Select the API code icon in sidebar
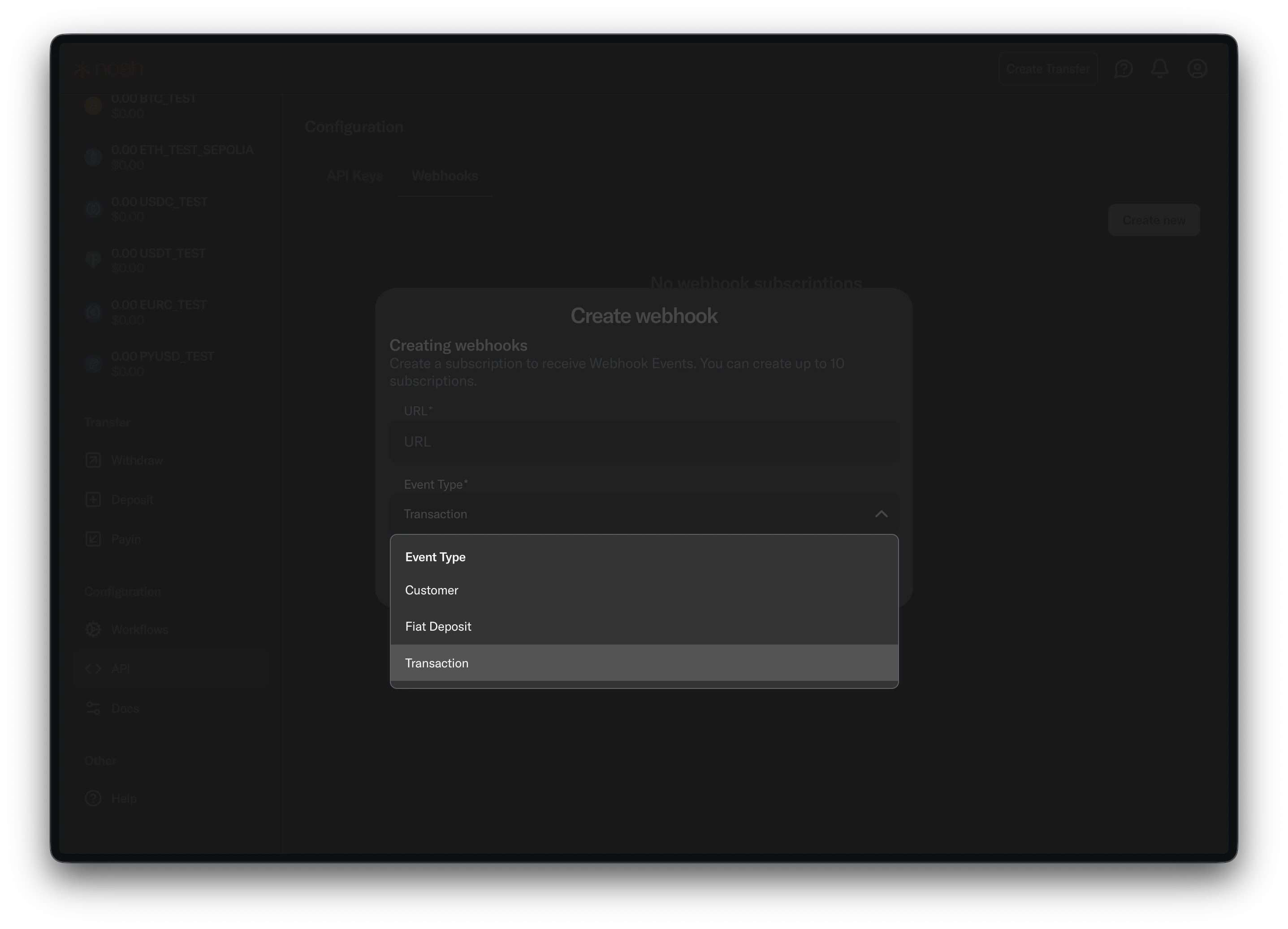This screenshot has width=1288, height=929. (93, 668)
